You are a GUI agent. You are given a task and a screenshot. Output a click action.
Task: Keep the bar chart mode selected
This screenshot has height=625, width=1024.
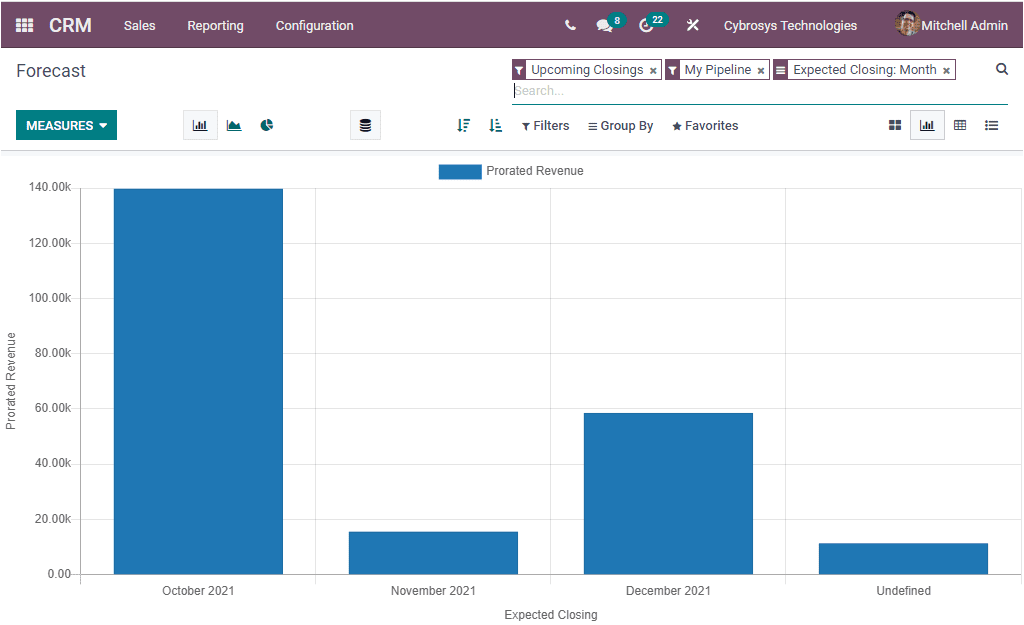coord(199,124)
